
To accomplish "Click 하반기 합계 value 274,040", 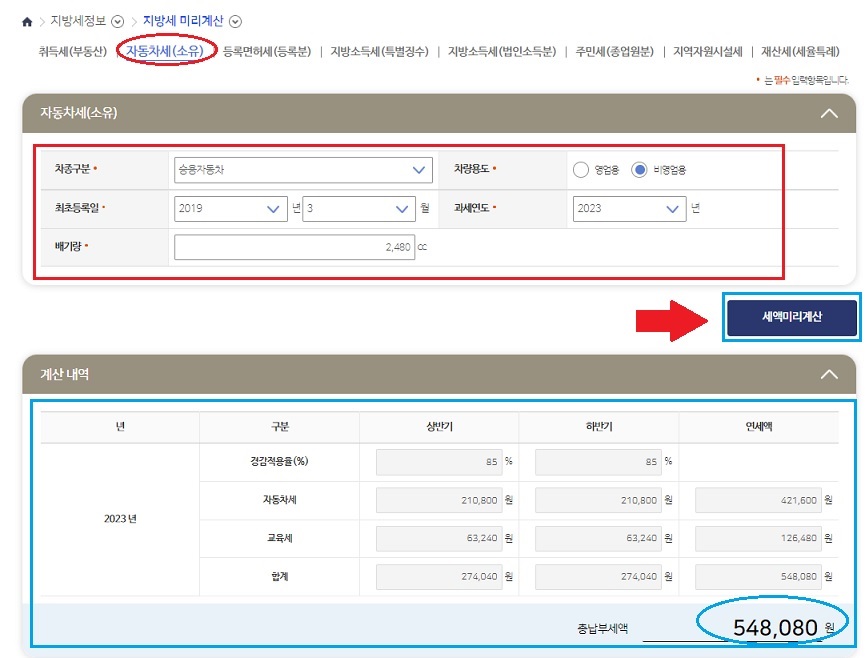I will [x=599, y=577].
